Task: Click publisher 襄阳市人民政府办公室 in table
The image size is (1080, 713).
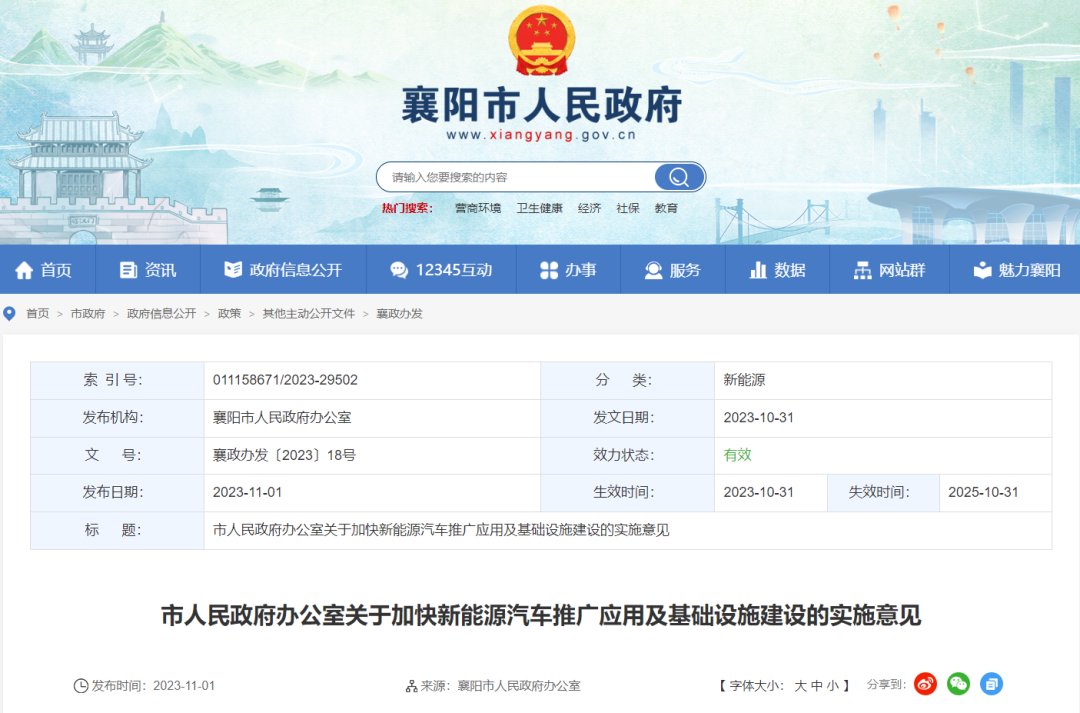Action: point(282,417)
